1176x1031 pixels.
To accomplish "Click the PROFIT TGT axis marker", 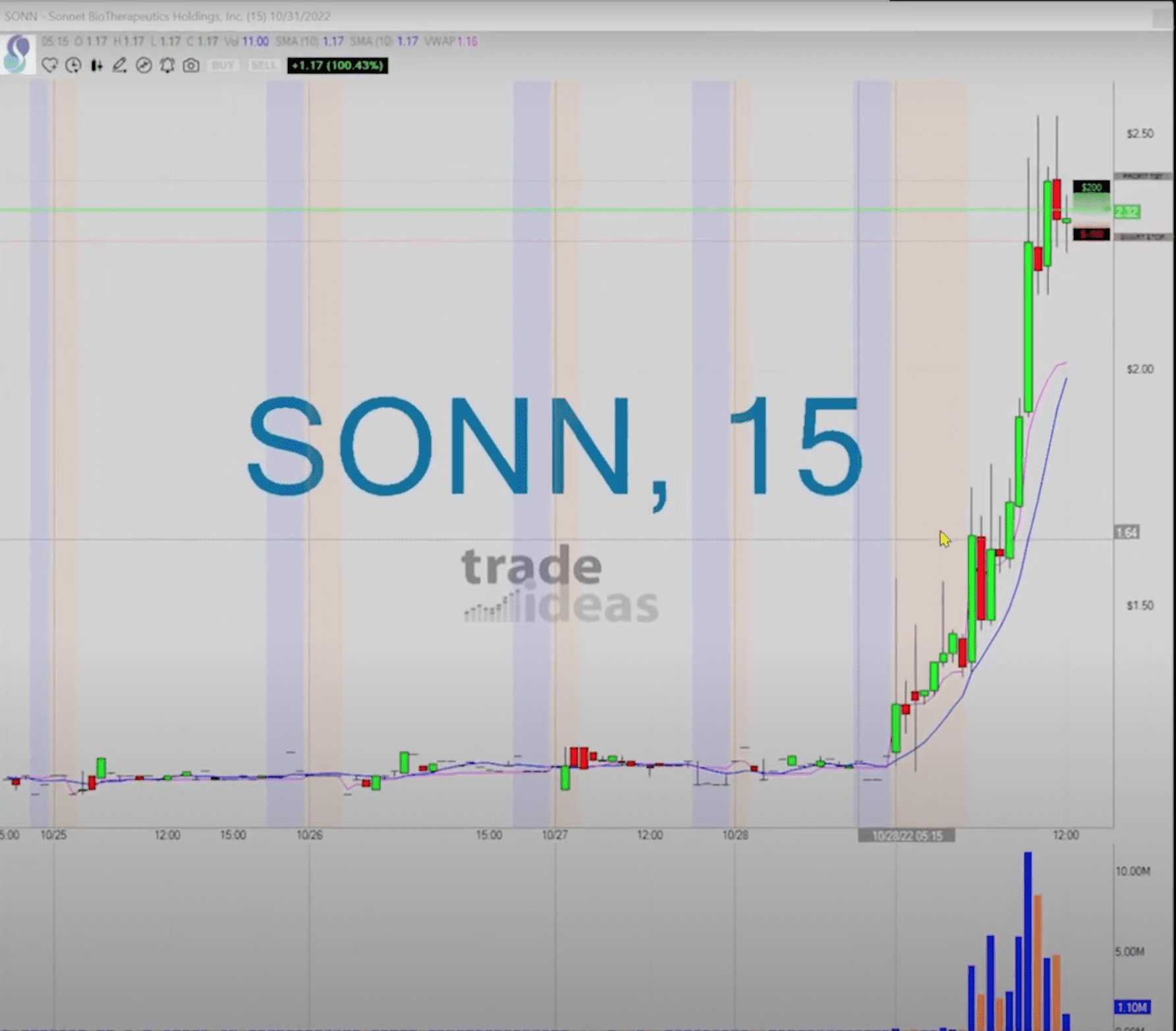I will point(1142,176).
